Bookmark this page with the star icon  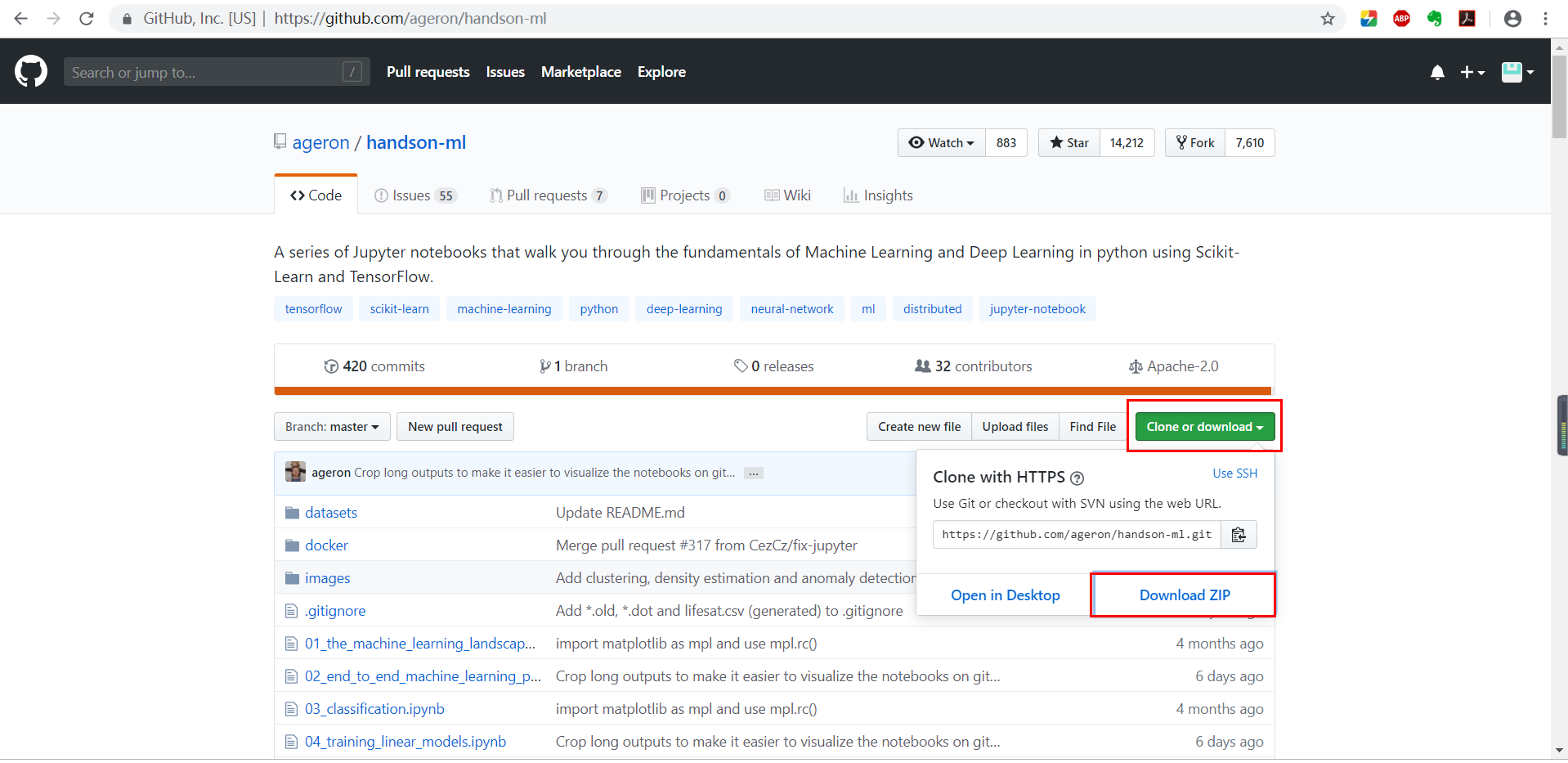(1328, 18)
